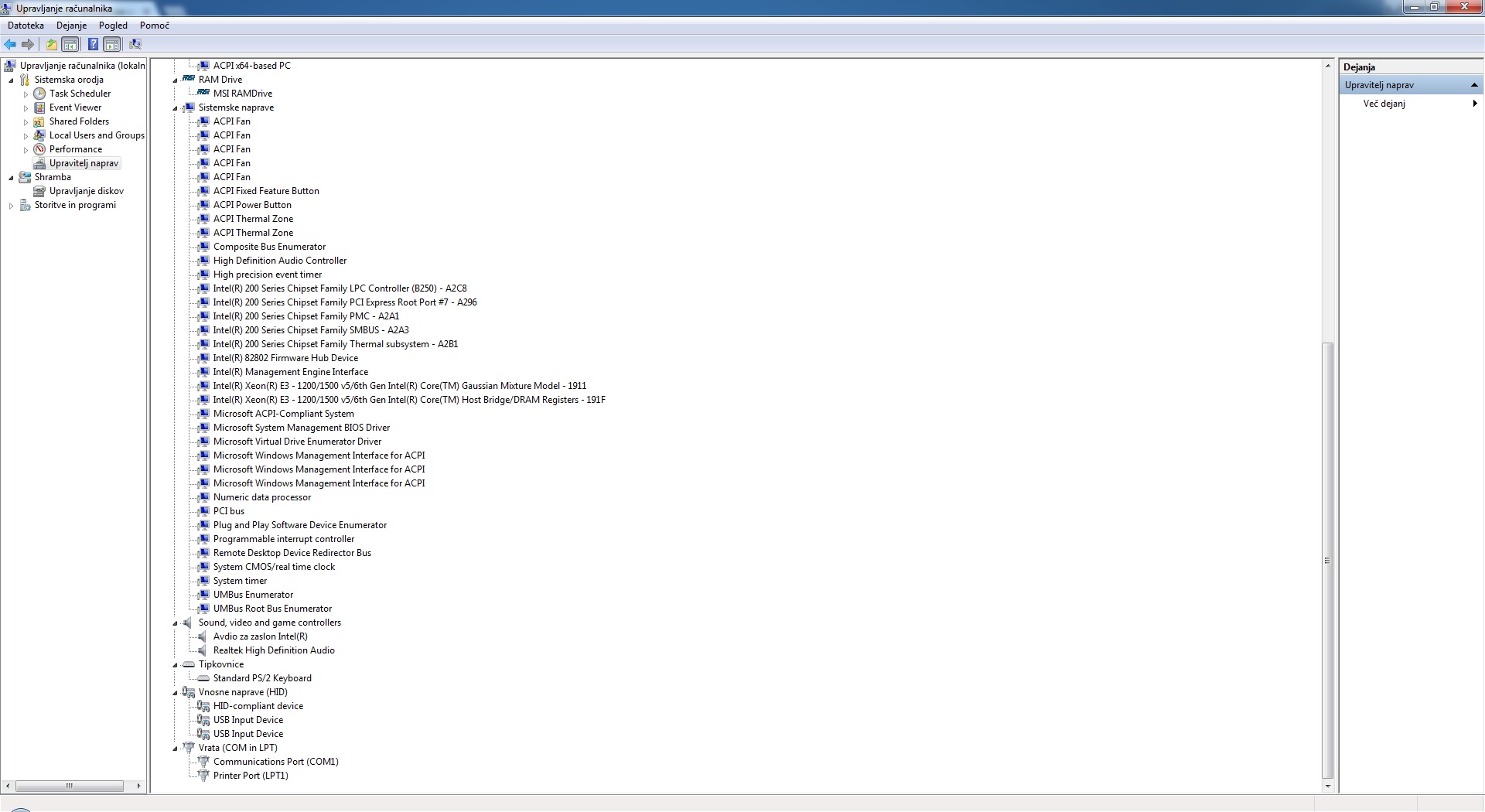This screenshot has width=1485, height=812.
Task: Click the left tree horizontal scrollbar thumb
Action: (x=70, y=786)
